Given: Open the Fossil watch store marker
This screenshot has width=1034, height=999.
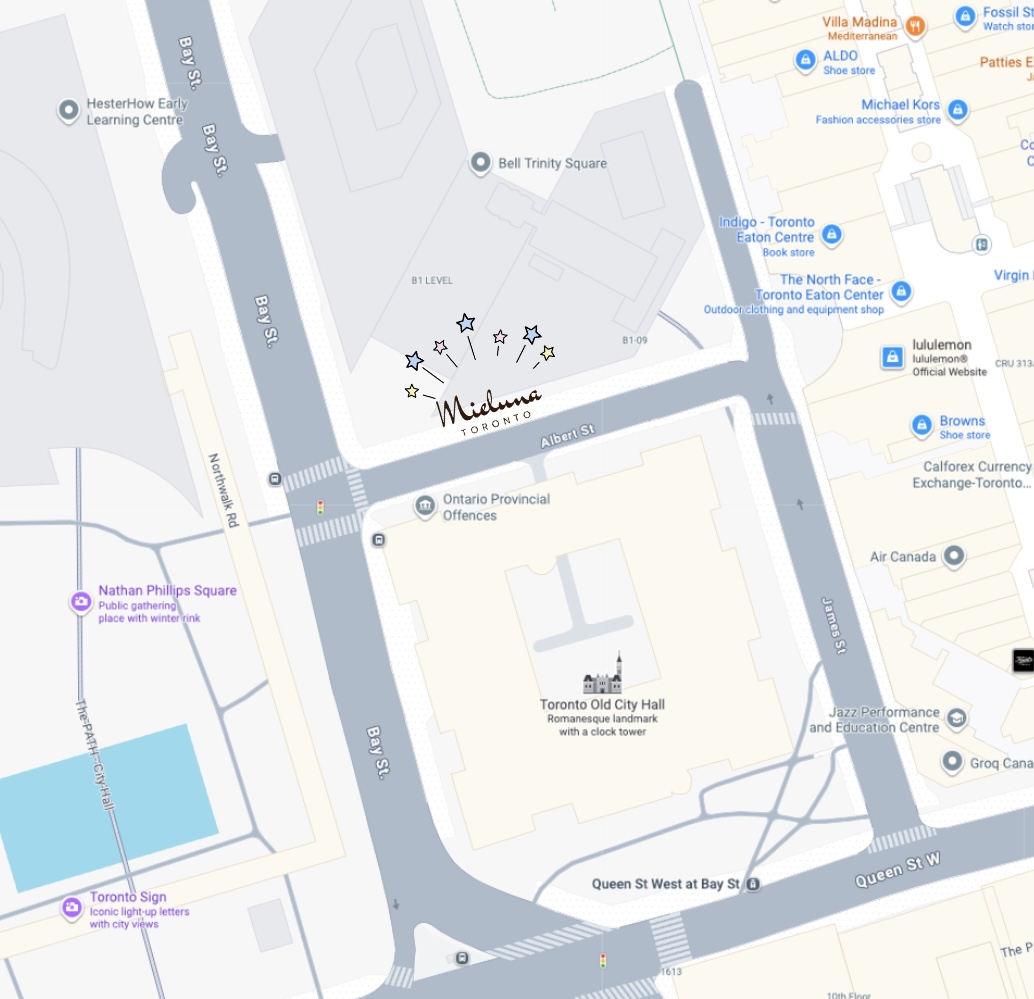Looking at the screenshot, I should (965, 16).
